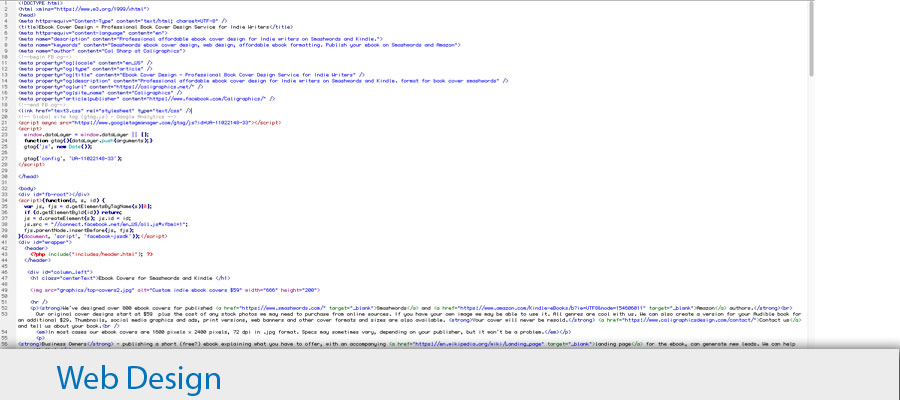Click the h1 "Ebook Covers for Smashwords and Kindle"
This screenshot has width=900, height=400.
130,278
